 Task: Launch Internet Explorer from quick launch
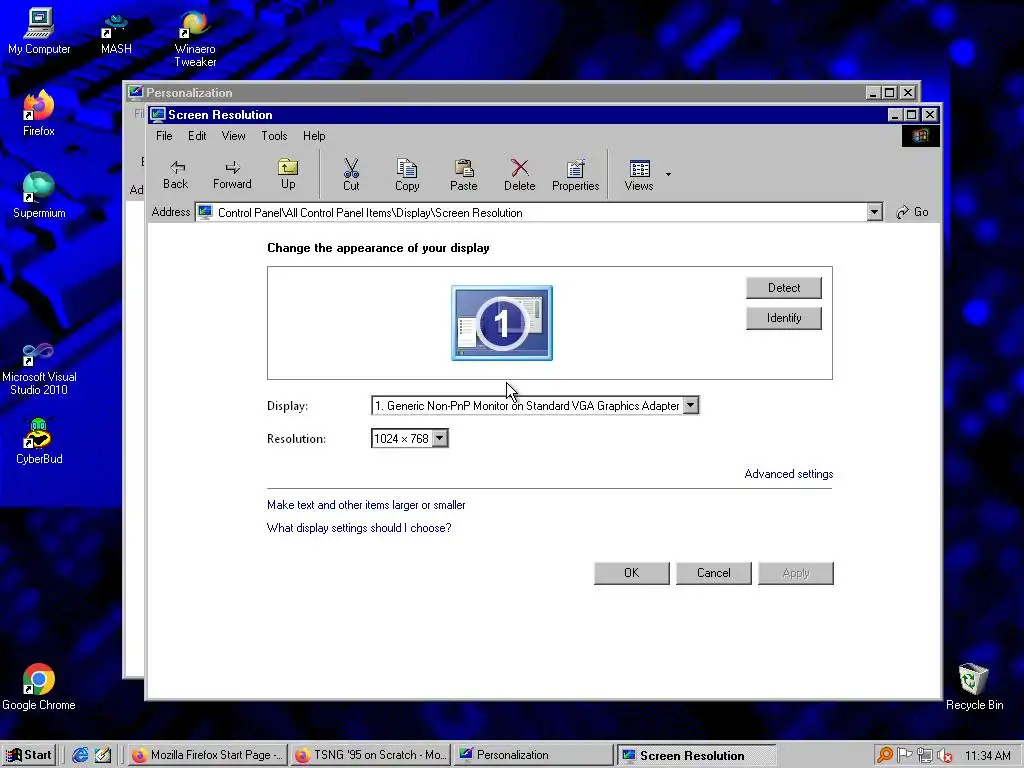(x=80, y=755)
